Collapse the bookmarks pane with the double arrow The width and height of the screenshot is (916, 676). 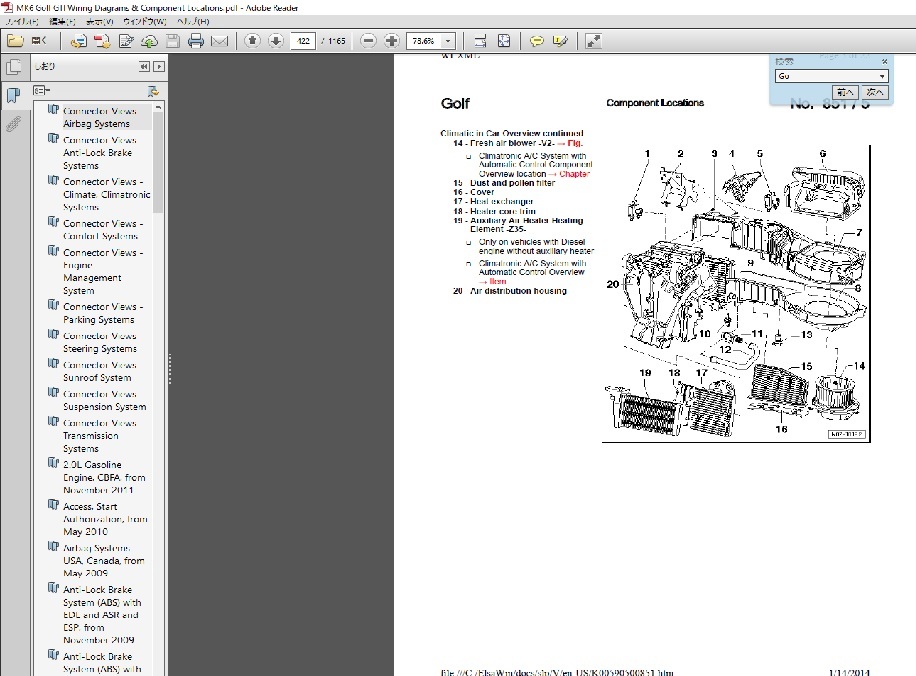coord(144,67)
